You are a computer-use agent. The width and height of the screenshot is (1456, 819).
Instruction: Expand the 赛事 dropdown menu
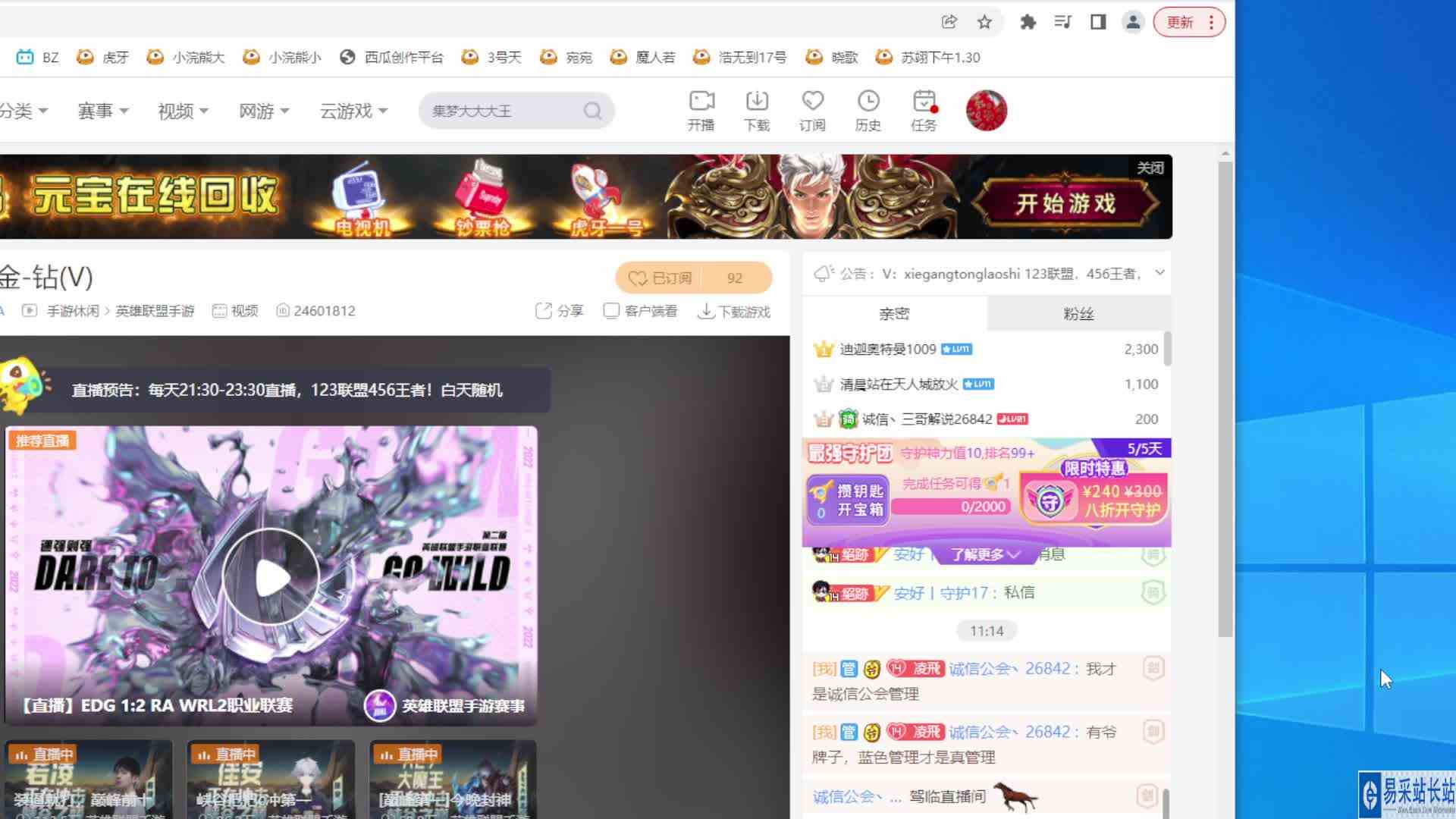click(103, 111)
